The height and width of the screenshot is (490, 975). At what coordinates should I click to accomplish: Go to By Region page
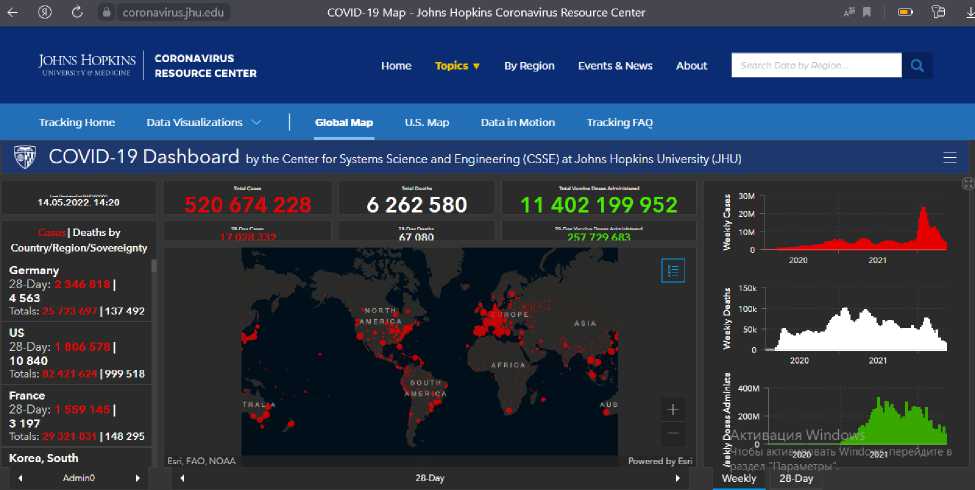(x=529, y=66)
